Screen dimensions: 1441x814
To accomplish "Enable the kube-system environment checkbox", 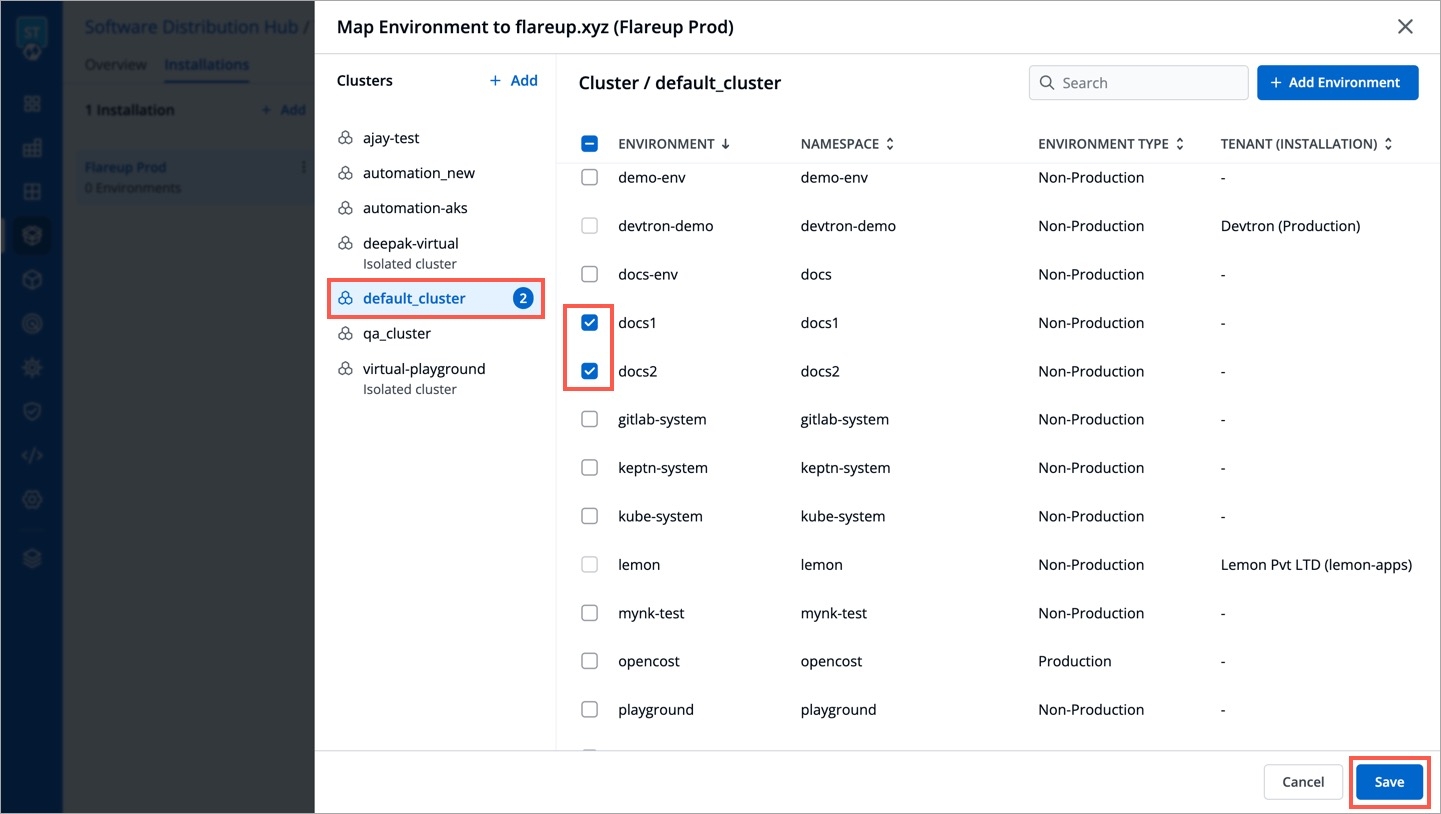I will [x=590, y=516].
